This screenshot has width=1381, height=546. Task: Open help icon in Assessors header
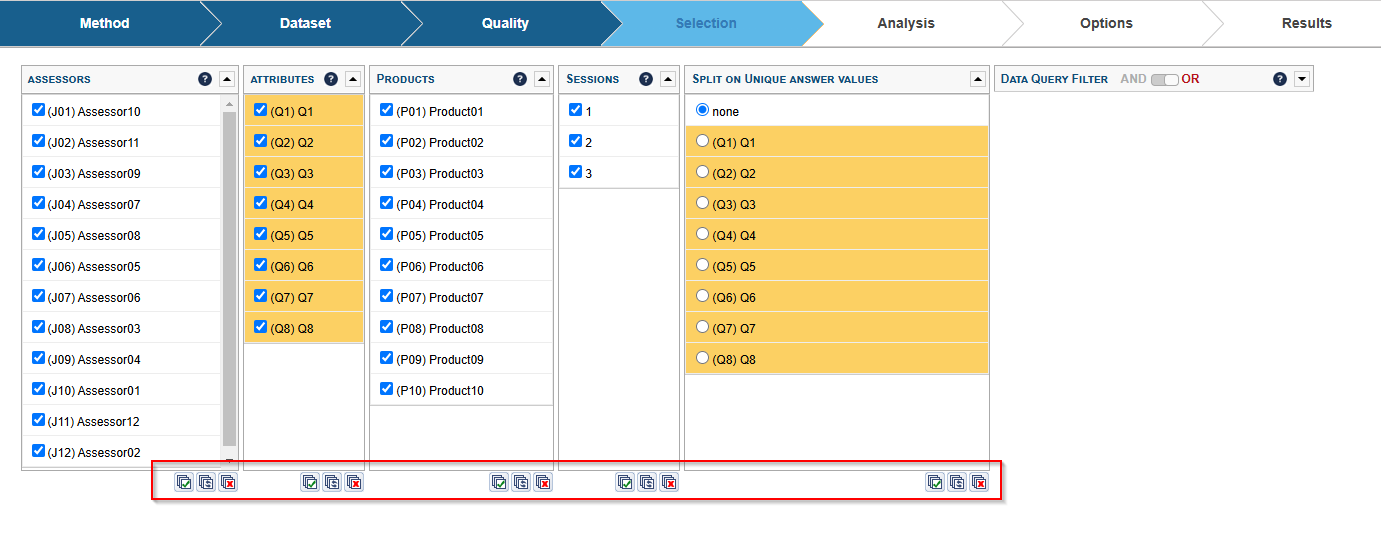coord(205,79)
